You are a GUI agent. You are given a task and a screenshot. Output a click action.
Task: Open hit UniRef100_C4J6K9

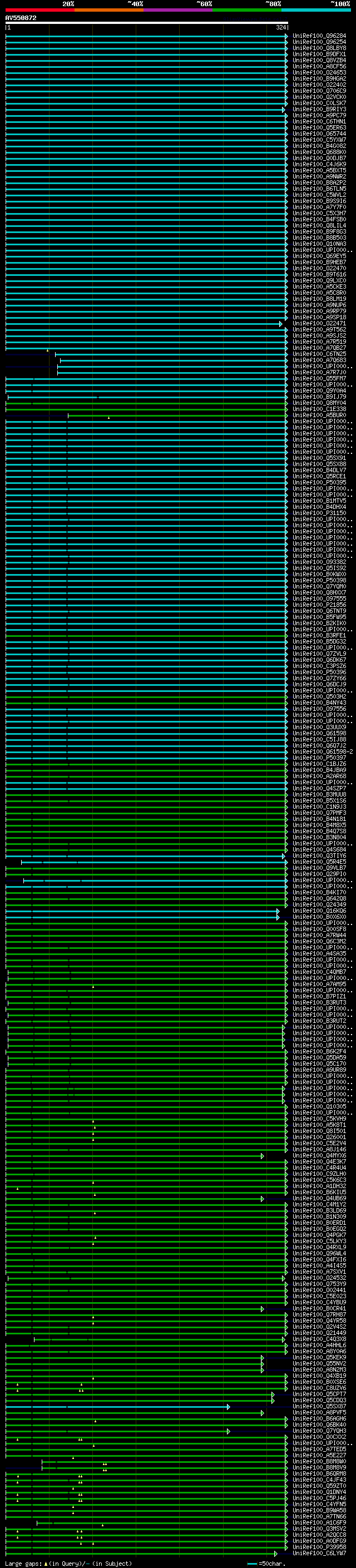pyautogui.click(x=319, y=164)
